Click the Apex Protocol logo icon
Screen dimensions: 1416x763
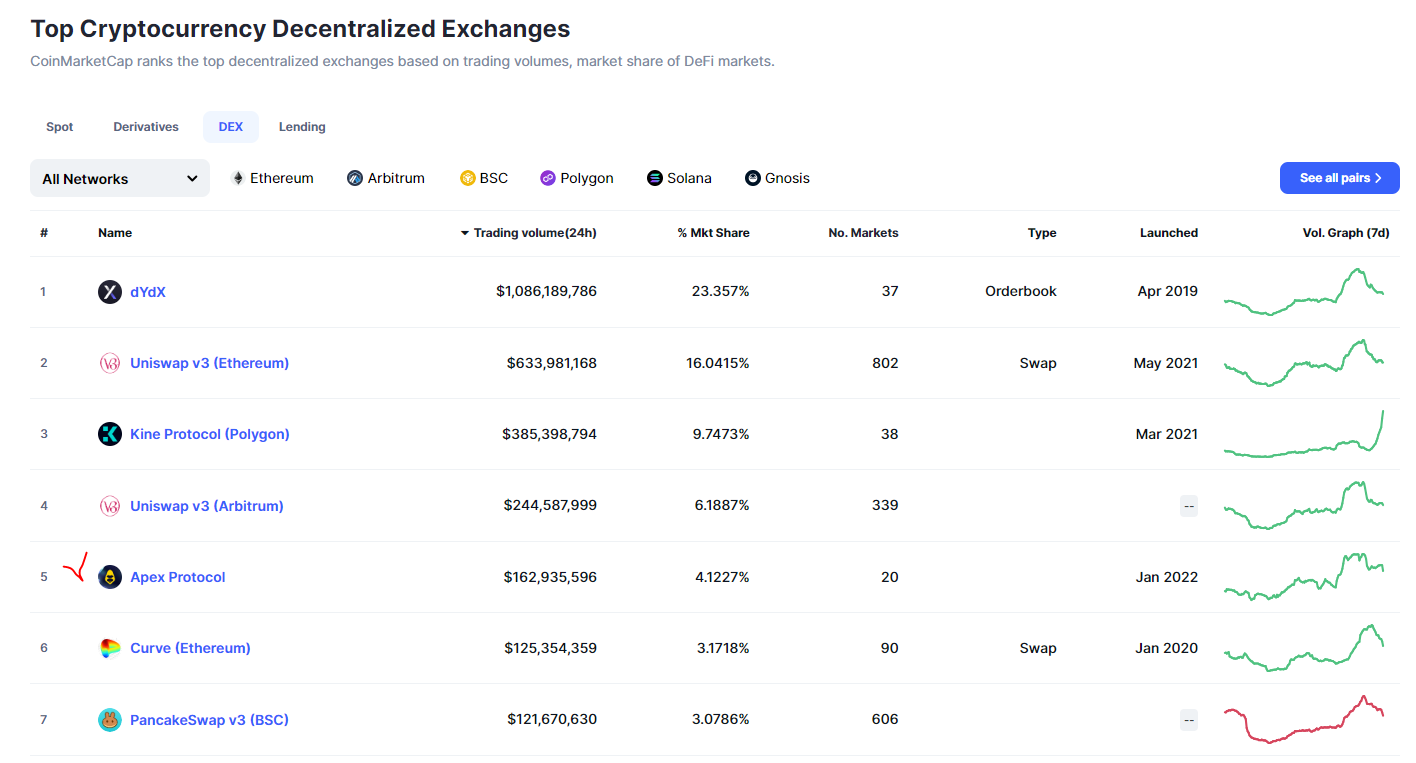pos(110,577)
